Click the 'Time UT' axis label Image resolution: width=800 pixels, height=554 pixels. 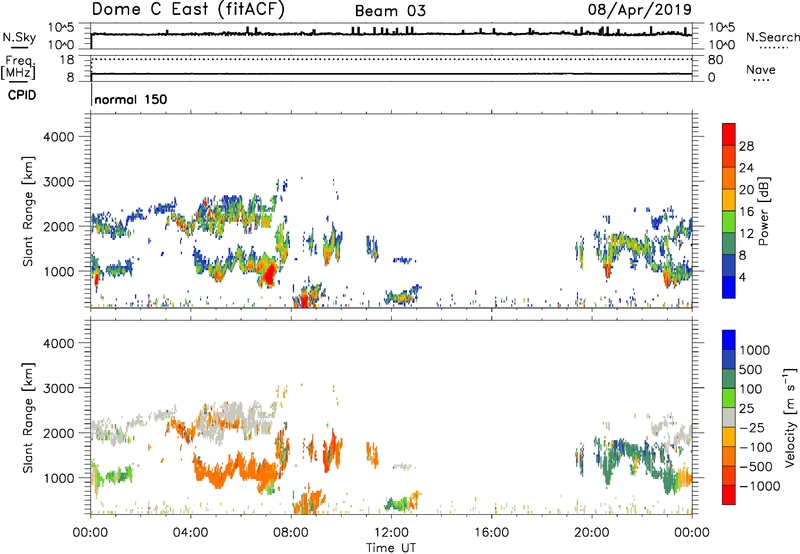tap(391, 547)
